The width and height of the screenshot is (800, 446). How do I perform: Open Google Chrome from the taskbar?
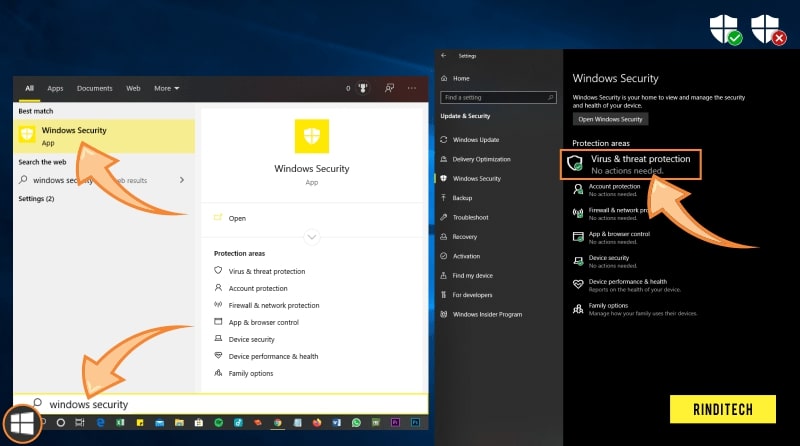(278, 423)
